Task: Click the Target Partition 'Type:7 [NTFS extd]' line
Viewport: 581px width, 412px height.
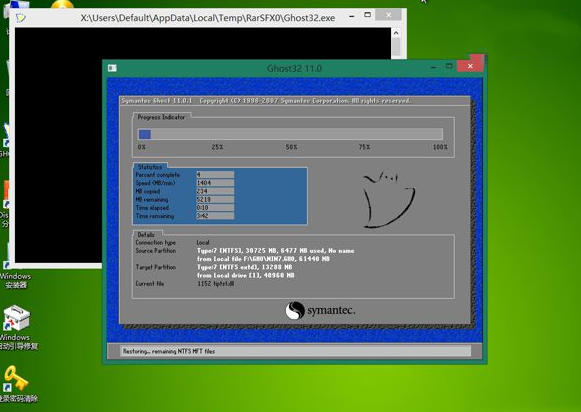Action: click(x=245, y=267)
